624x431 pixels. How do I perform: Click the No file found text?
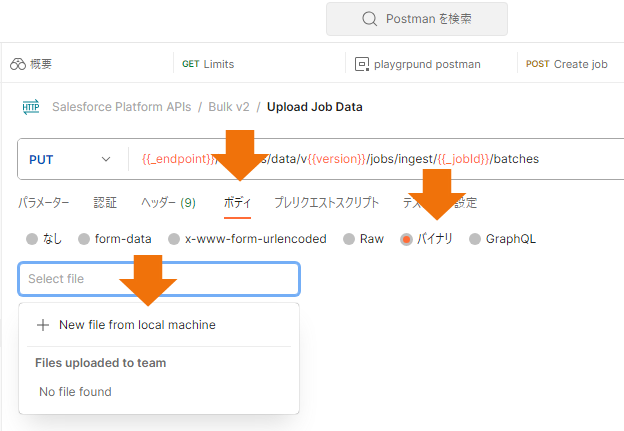(75, 392)
